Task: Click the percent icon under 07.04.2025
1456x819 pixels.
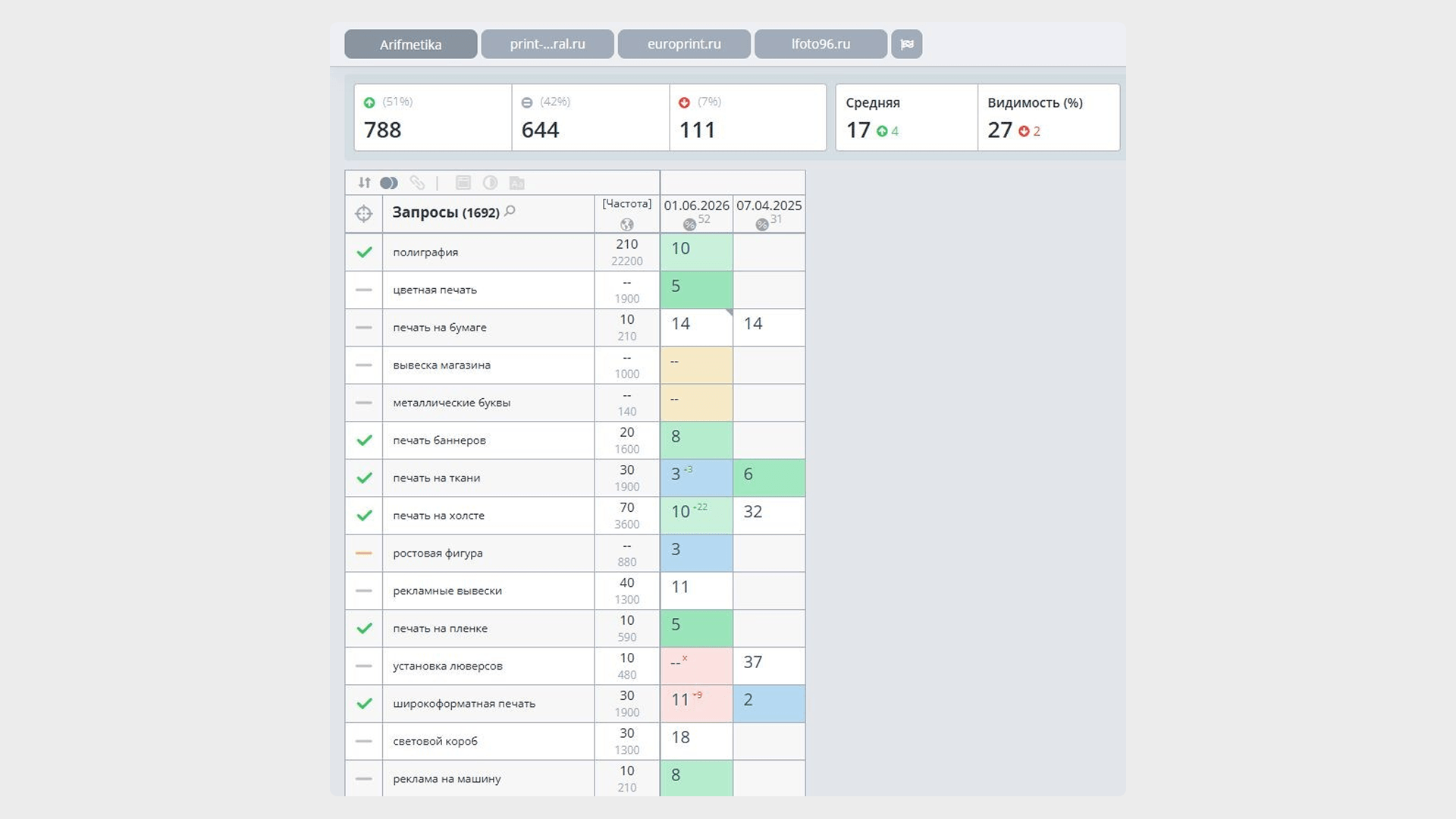Action: point(762,224)
